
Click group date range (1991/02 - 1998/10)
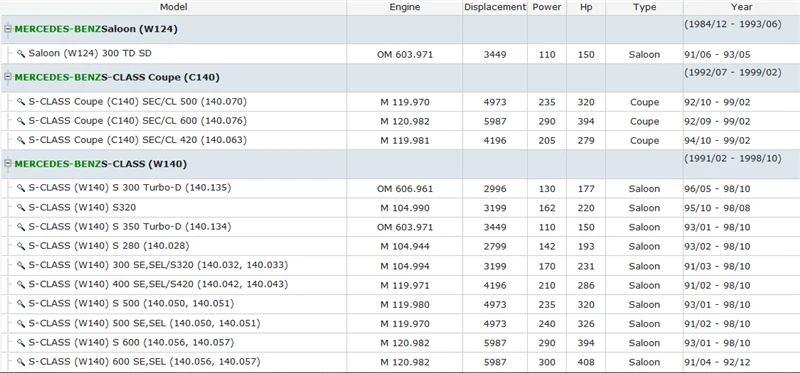[733, 159]
